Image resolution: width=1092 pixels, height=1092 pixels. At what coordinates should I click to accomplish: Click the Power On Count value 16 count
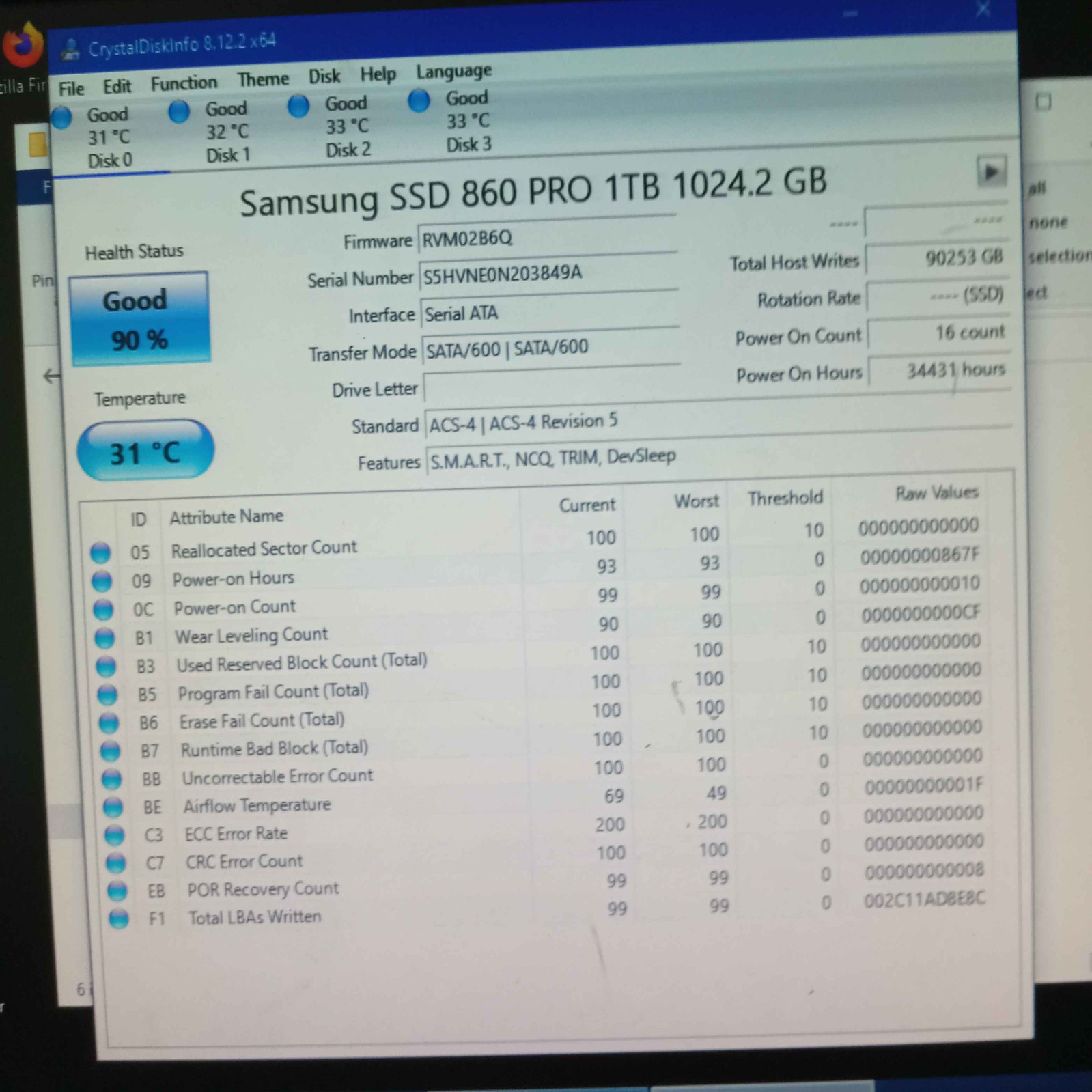coord(939,333)
